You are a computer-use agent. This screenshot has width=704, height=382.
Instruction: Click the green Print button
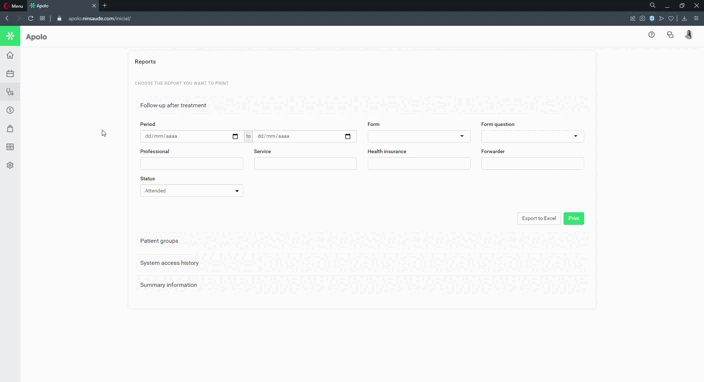pyautogui.click(x=574, y=219)
